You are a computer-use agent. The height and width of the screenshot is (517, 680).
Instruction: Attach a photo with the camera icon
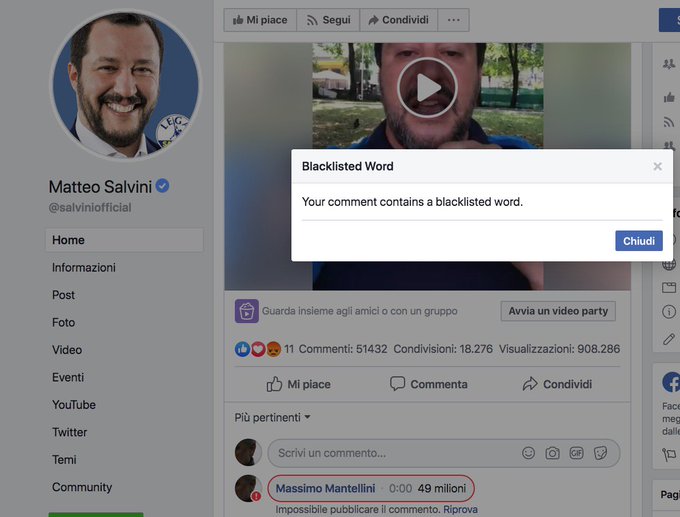tap(552, 453)
